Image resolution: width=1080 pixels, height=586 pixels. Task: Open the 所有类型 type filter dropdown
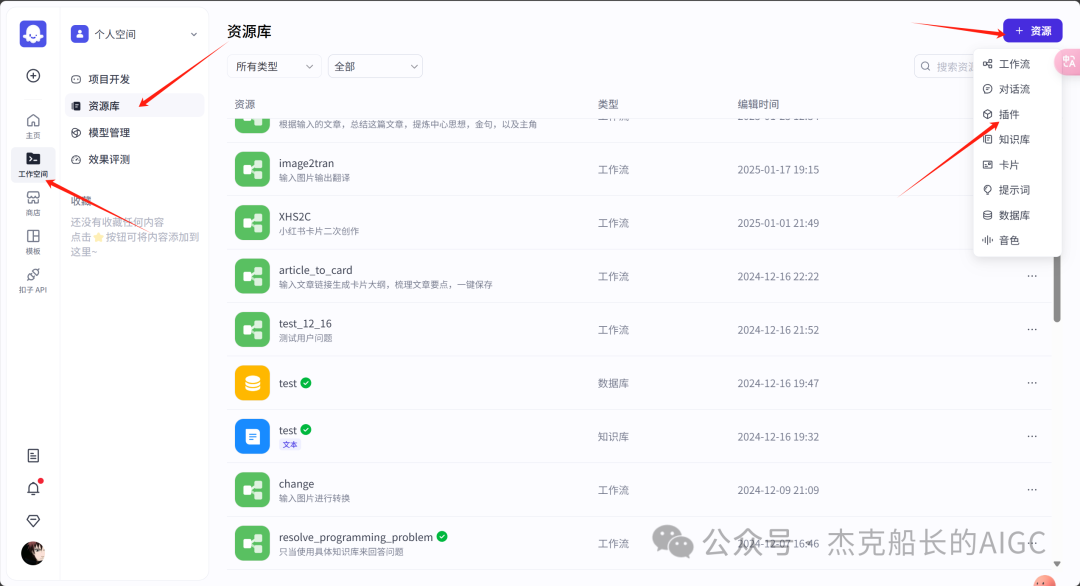(274, 66)
